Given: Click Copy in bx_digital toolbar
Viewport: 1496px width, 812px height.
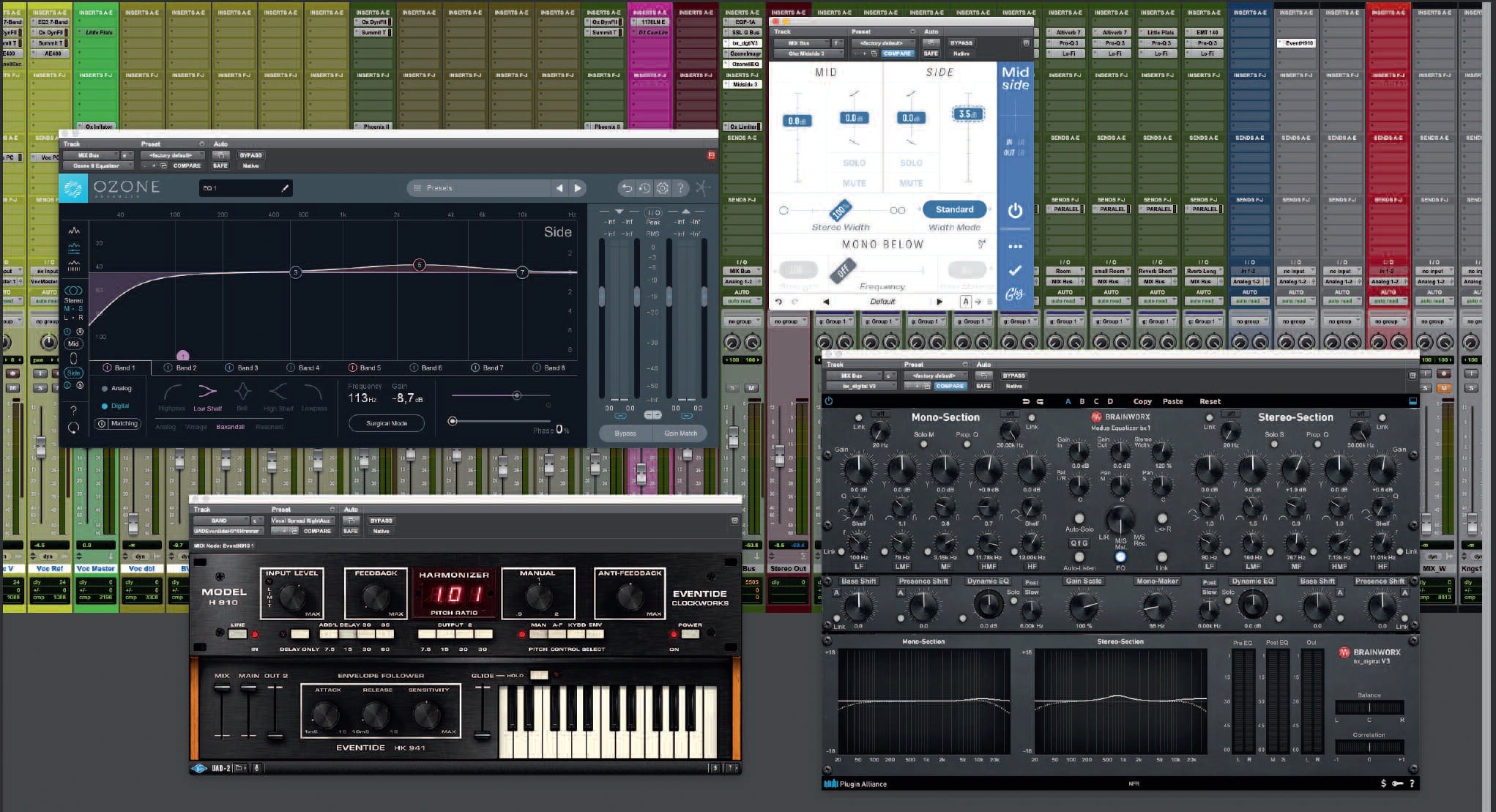Looking at the screenshot, I should [1142, 401].
